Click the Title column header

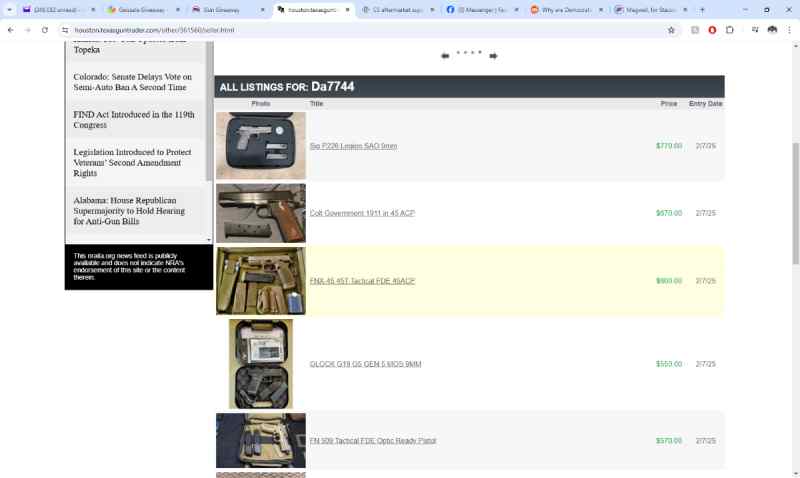pos(316,104)
